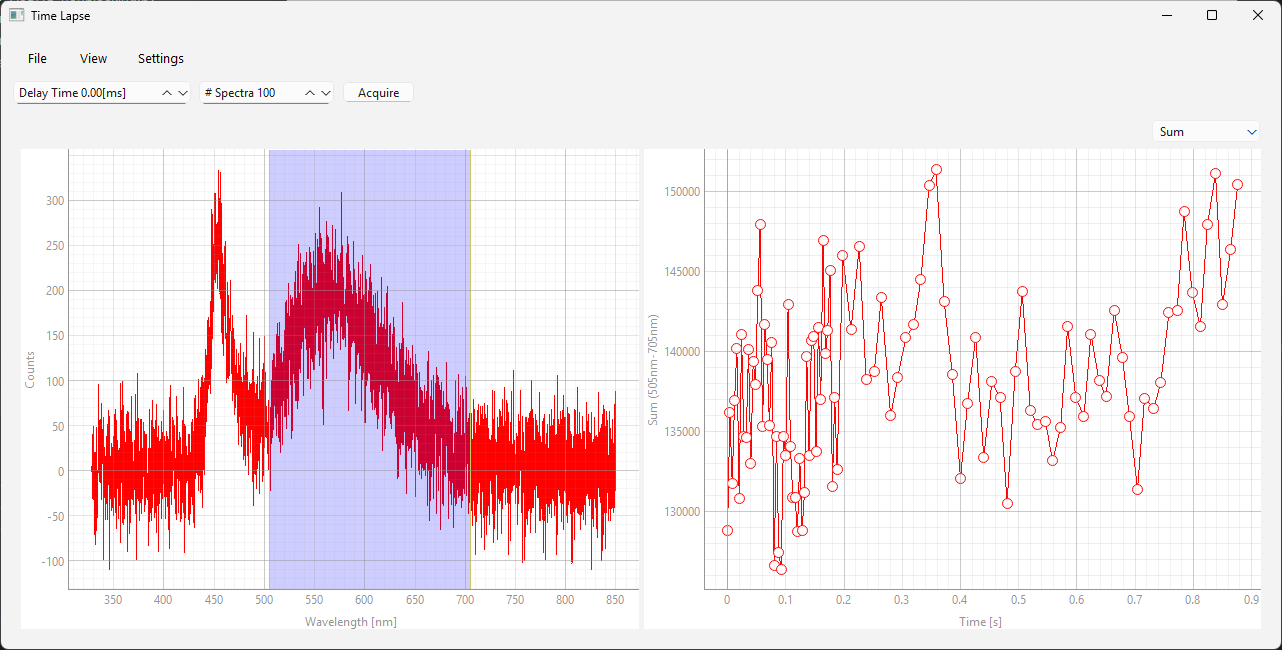The image size is (1282, 650).
Task: Decrement the # Spectra count down arrow
Action: coord(325,93)
